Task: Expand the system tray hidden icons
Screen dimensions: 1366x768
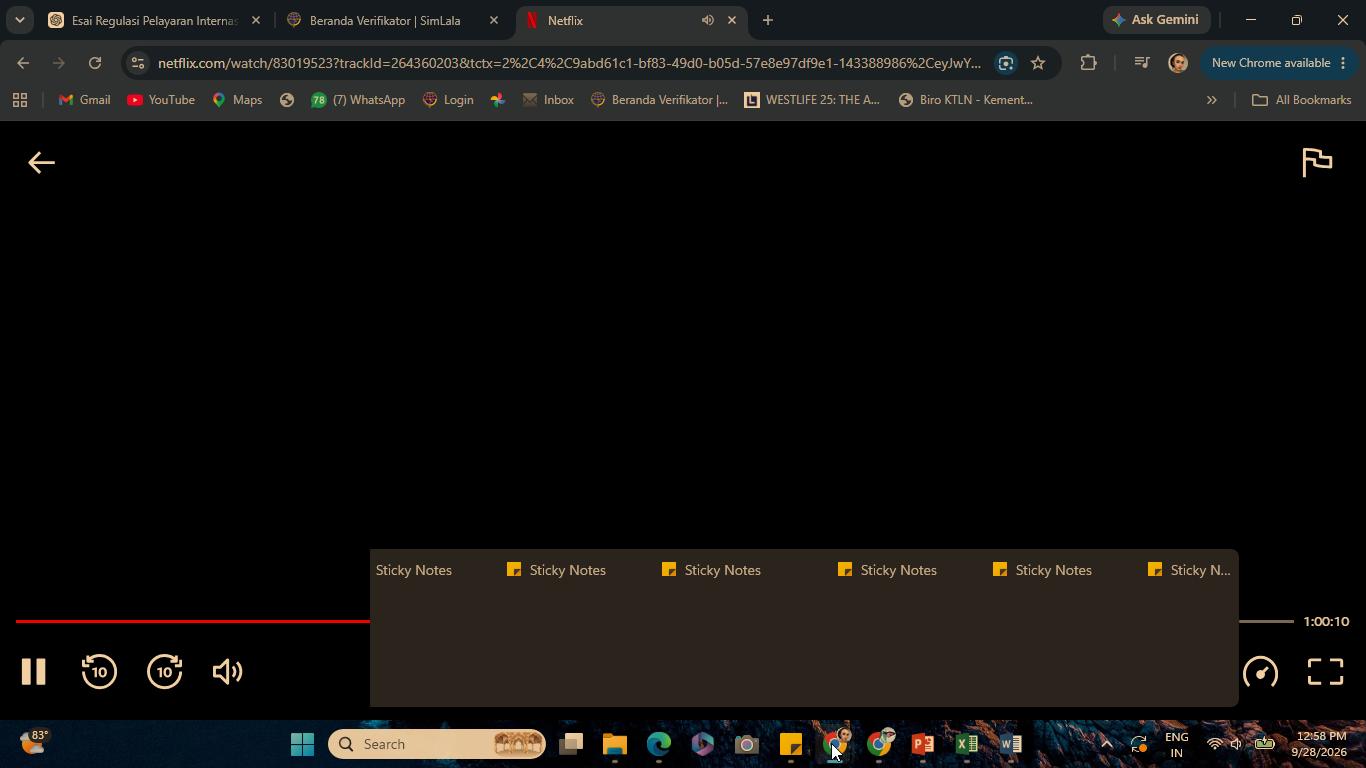Action: 1106,744
